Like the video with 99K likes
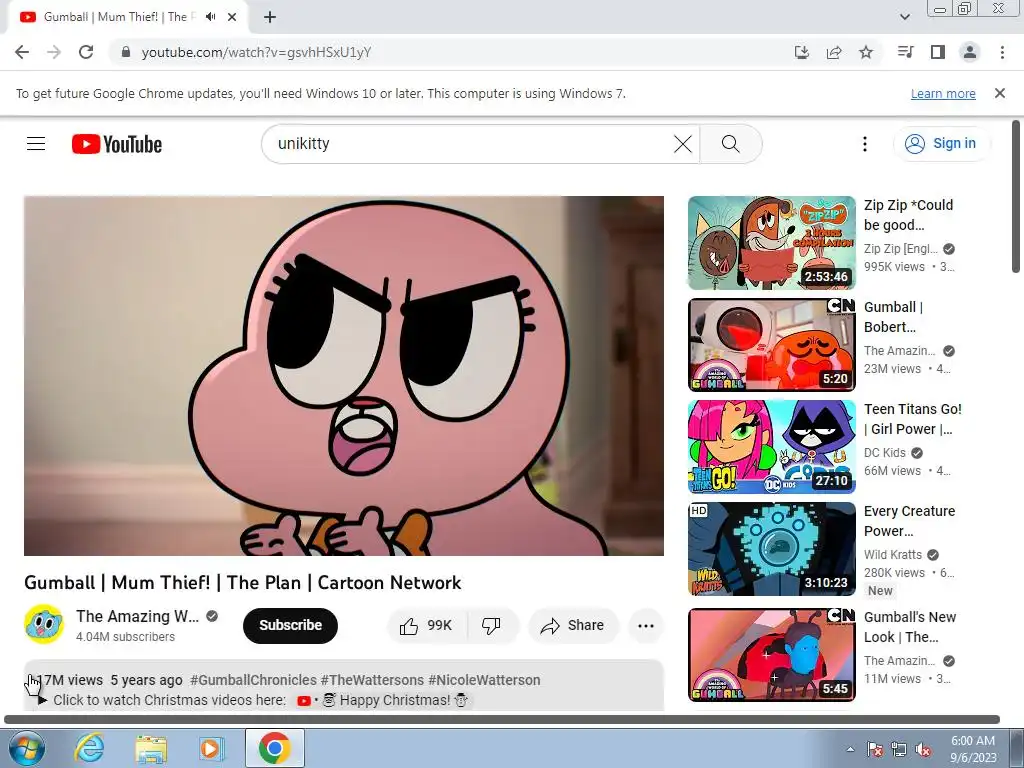Image resolution: width=1024 pixels, height=768 pixels. pyautogui.click(x=428, y=626)
